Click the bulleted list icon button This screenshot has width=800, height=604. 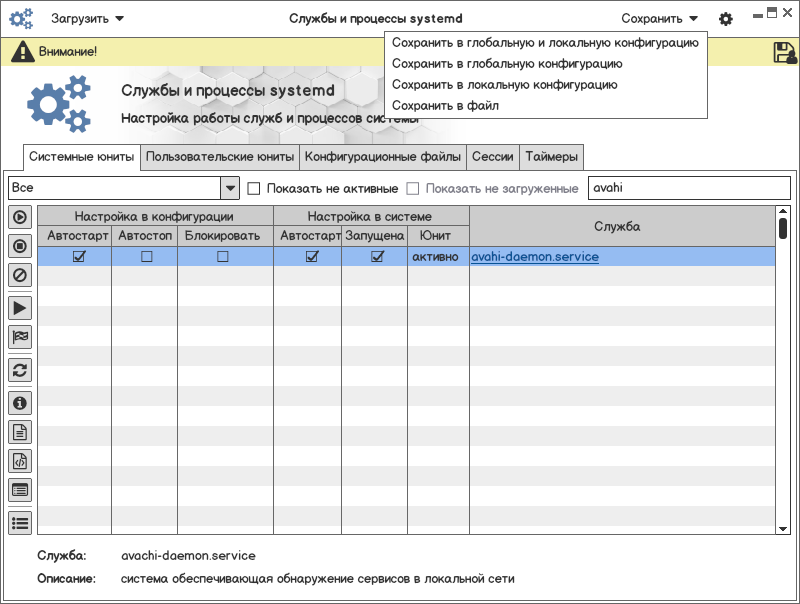(x=19, y=521)
